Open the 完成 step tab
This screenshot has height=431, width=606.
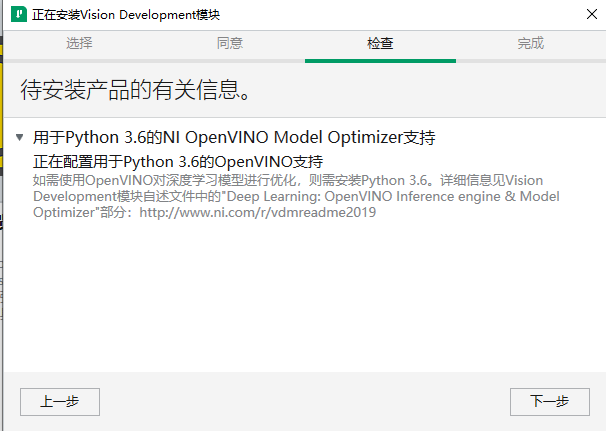[x=531, y=43]
